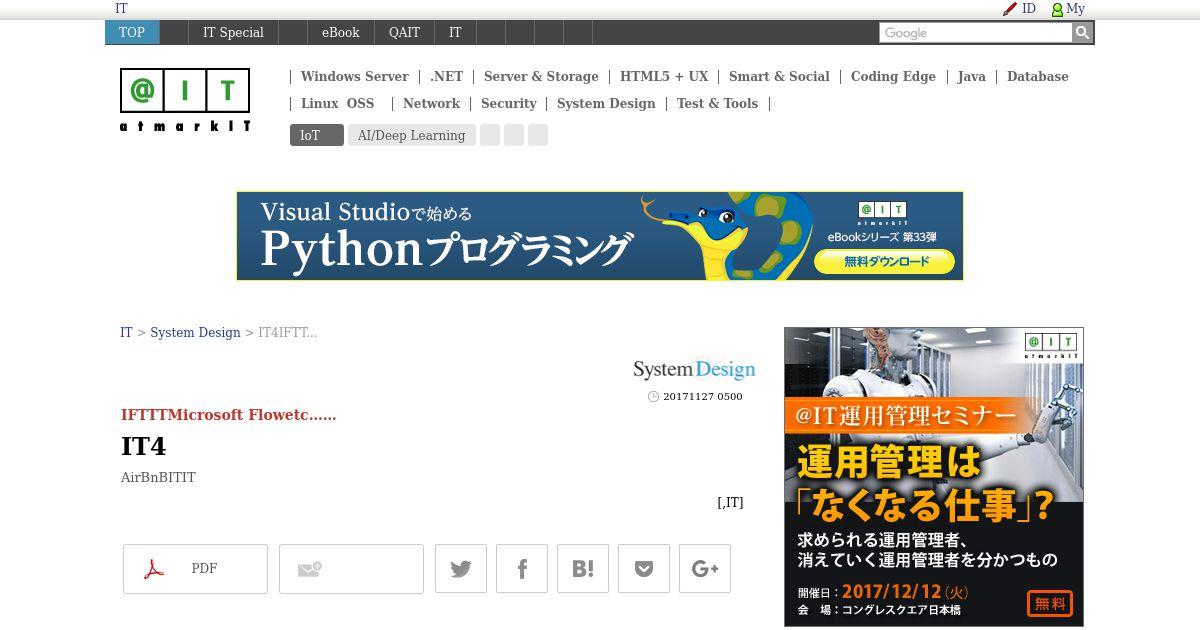Share article on Twitter
The width and height of the screenshot is (1200, 630).
pos(461,569)
